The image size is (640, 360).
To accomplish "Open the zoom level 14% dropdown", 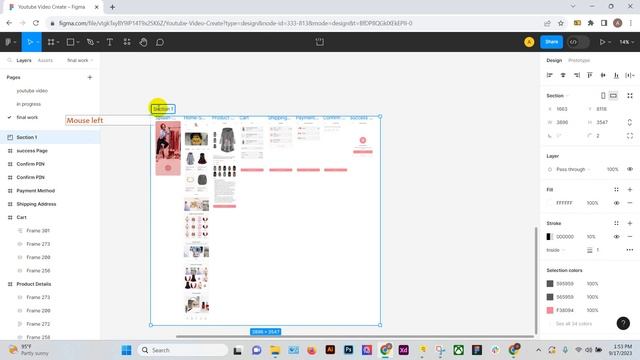I will [627, 42].
